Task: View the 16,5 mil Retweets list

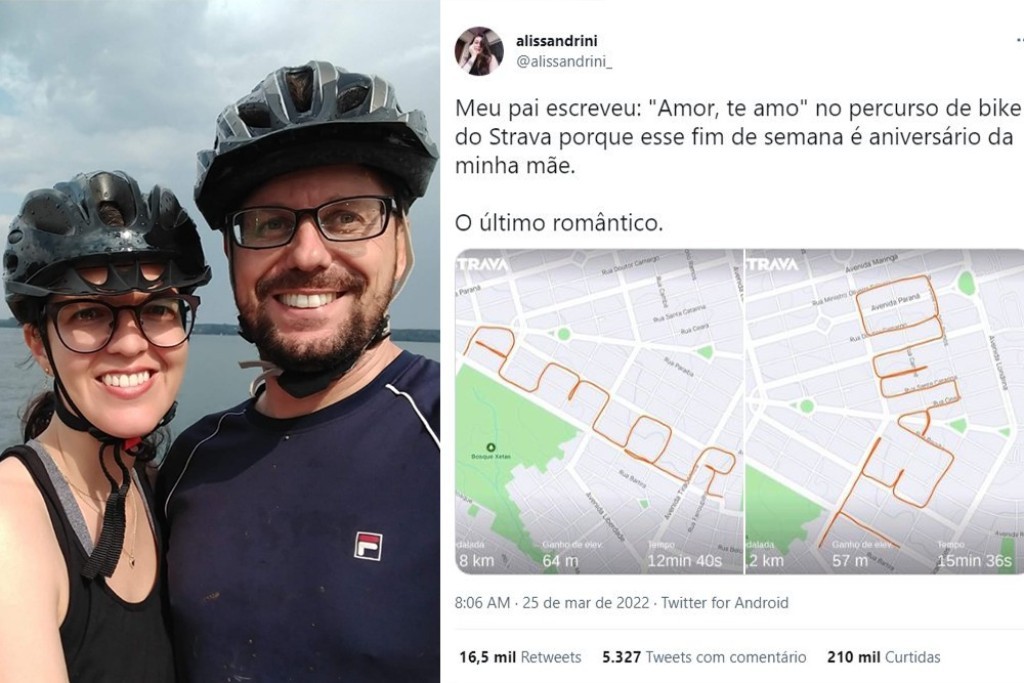Action: (x=520, y=657)
